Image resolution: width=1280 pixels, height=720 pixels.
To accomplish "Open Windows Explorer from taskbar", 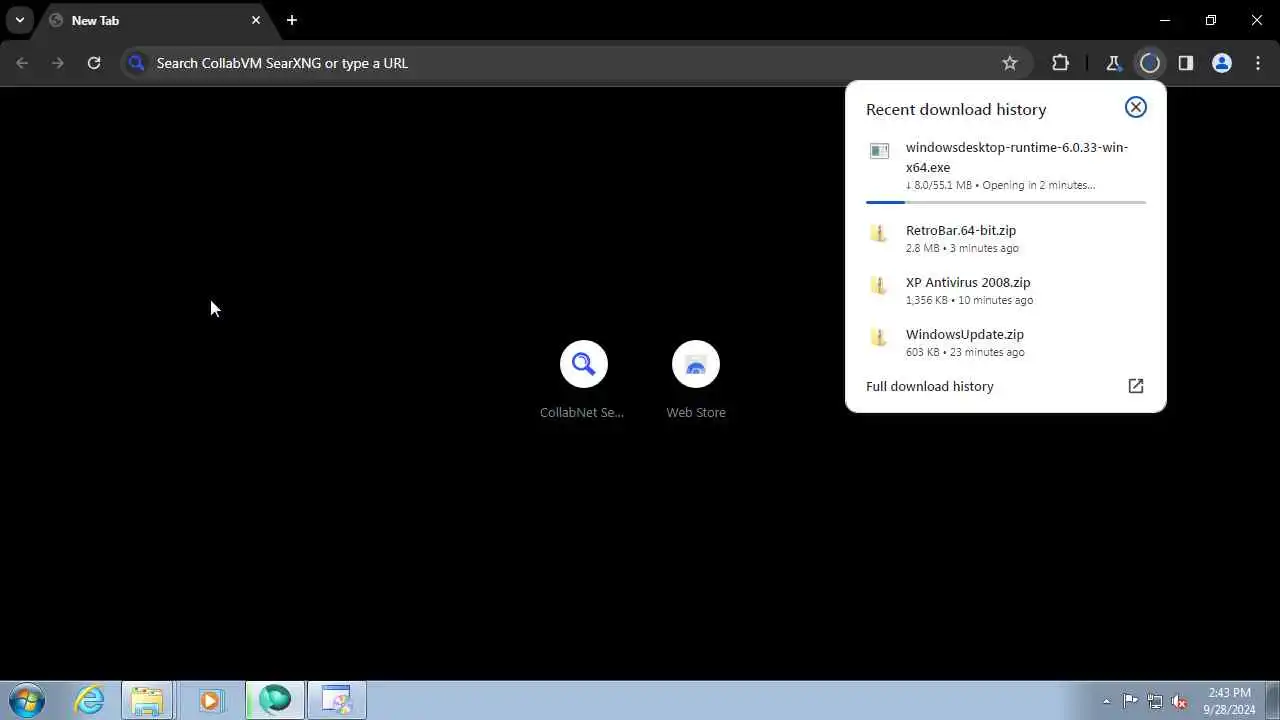I will [x=148, y=700].
